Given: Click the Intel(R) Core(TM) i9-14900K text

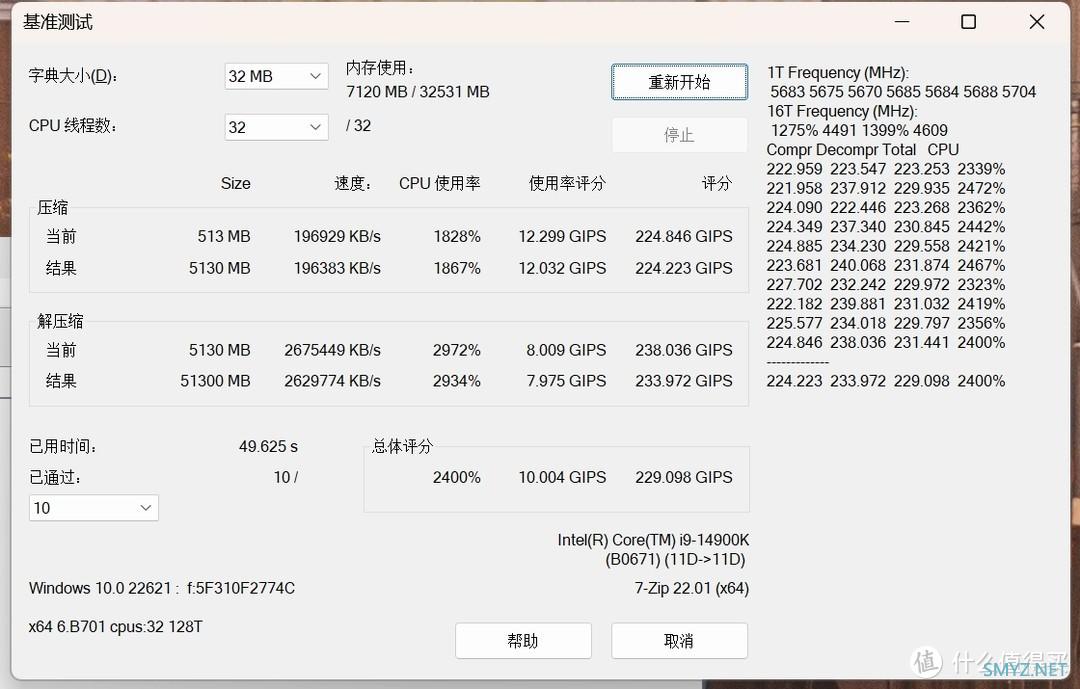Looking at the screenshot, I should 653,540.
